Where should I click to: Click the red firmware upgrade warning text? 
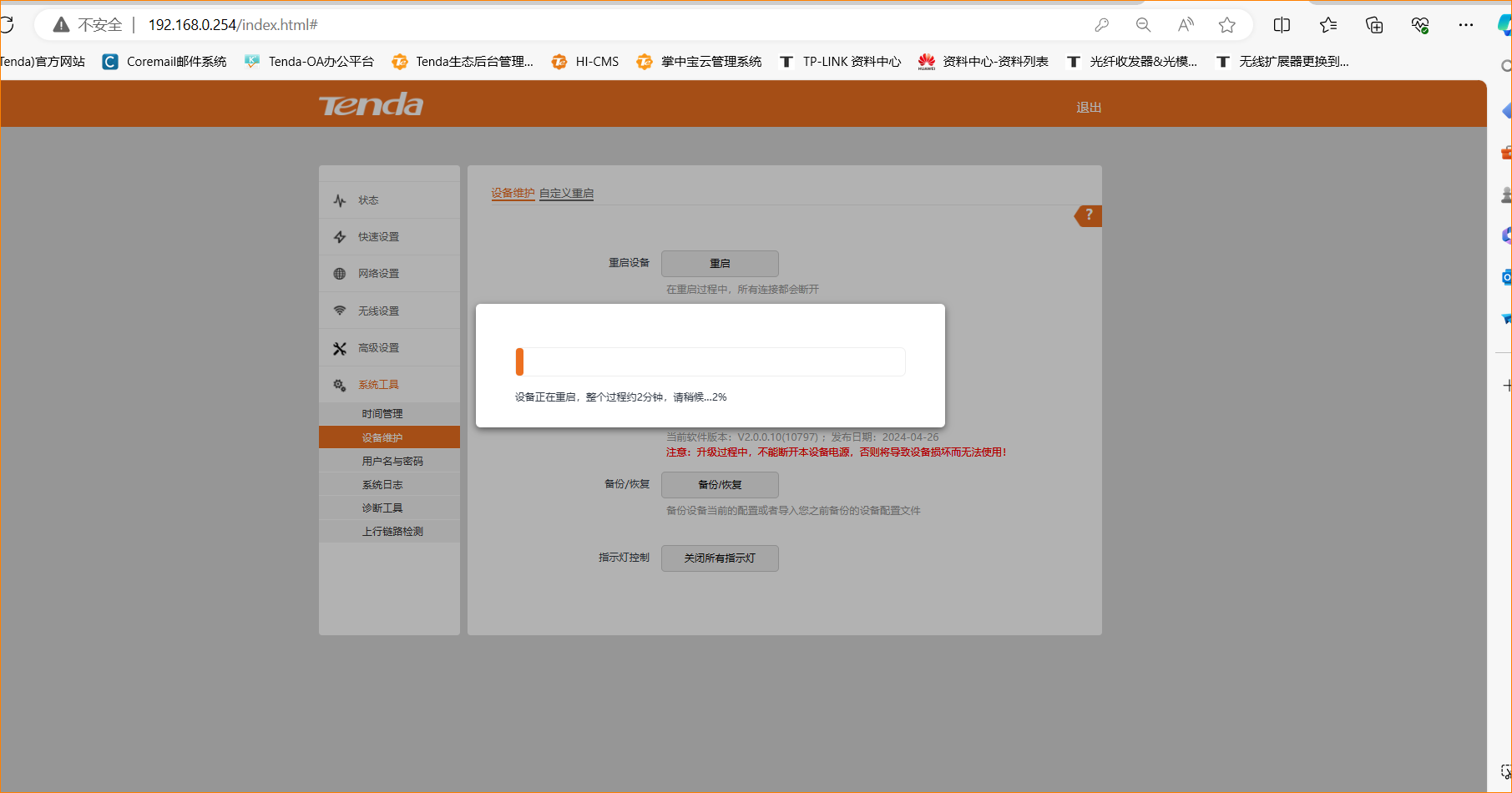837,452
